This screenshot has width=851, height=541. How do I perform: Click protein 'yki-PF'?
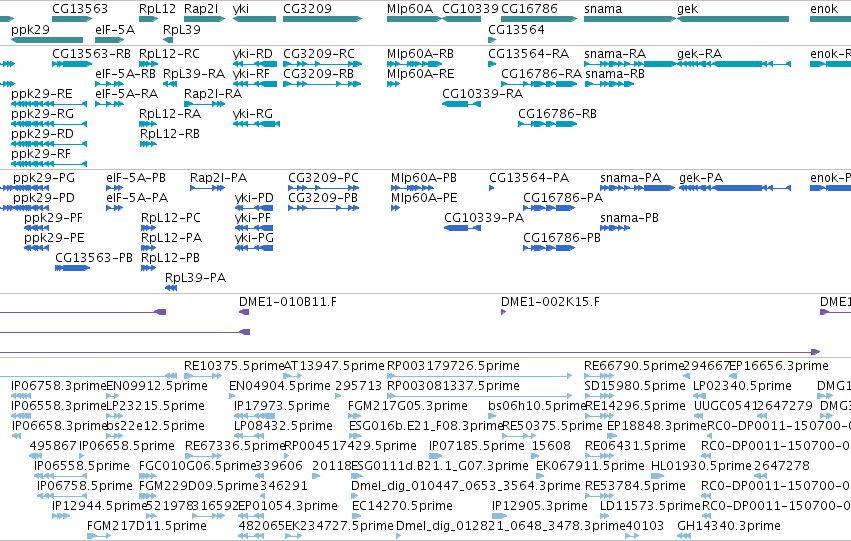[x=253, y=218]
